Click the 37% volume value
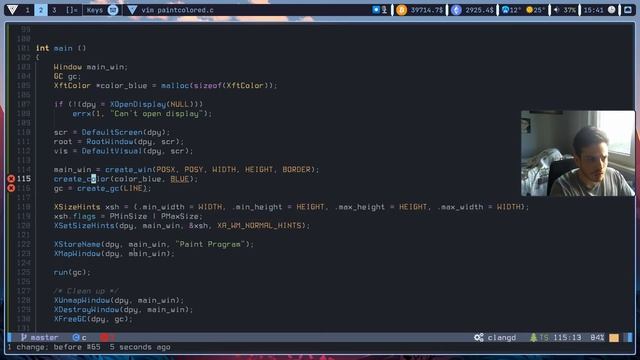This screenshot has width=640, height=360. click(569, 10)
